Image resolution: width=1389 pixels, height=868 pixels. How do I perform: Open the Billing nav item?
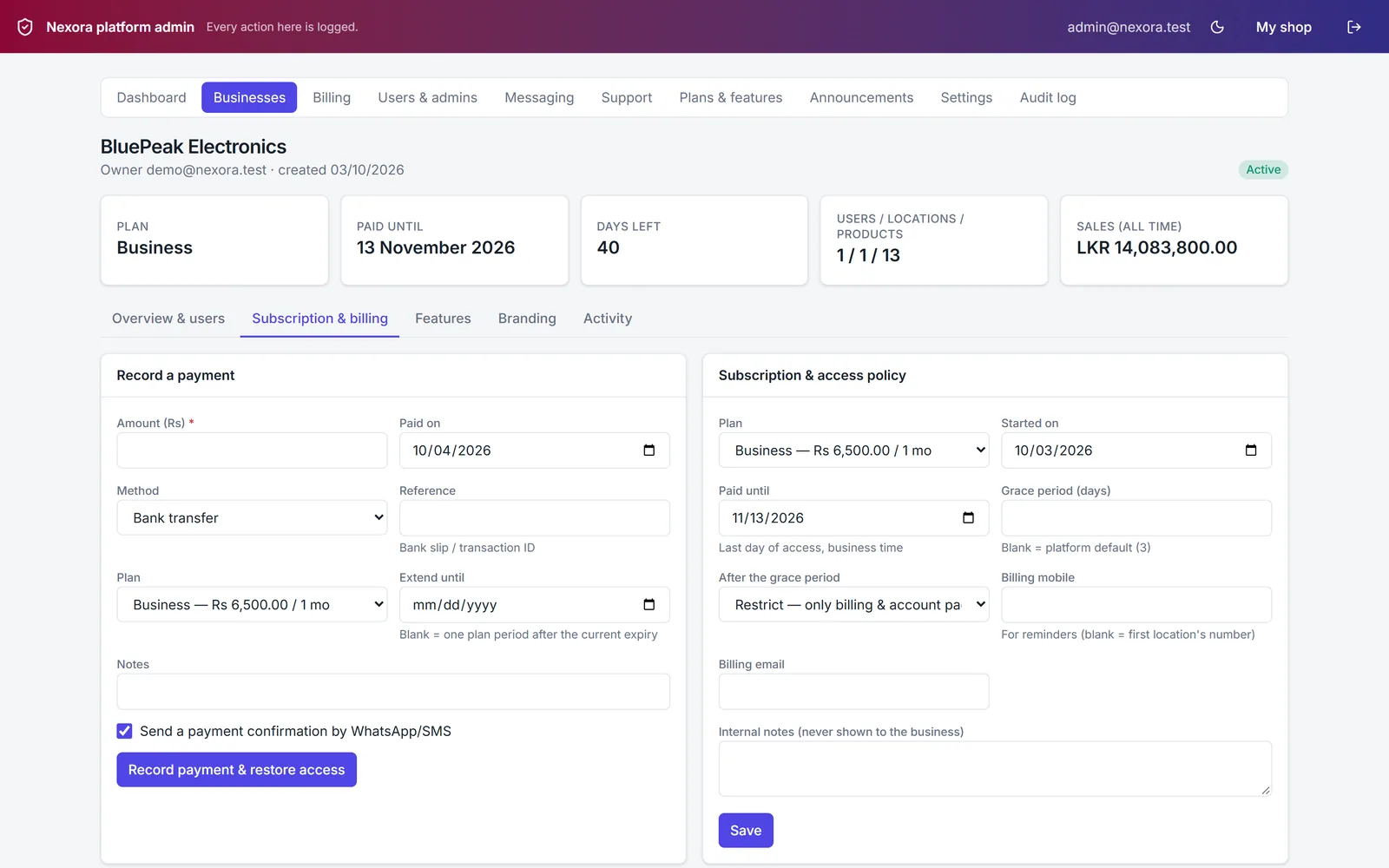tap(332, 97)
